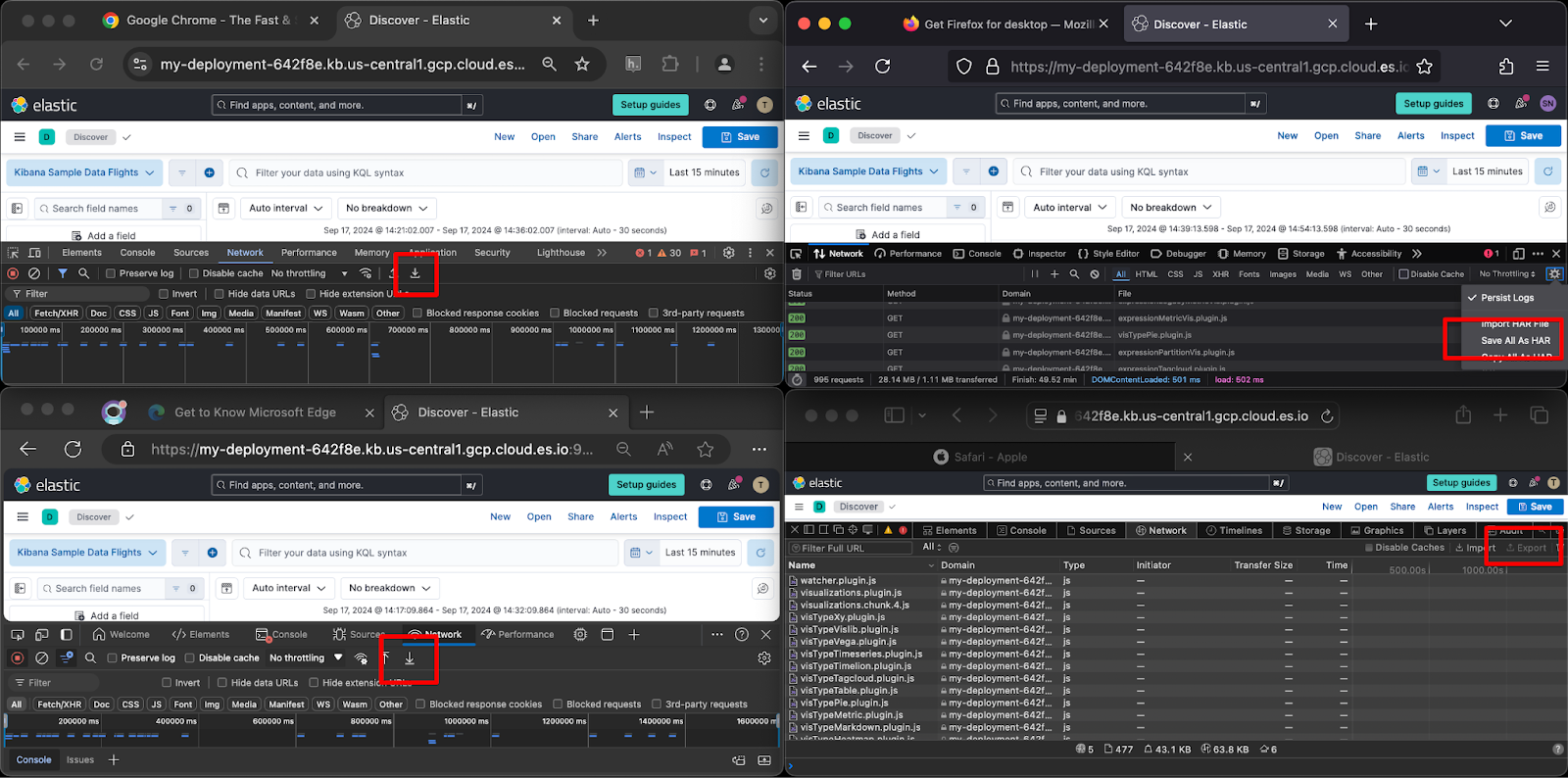Click the Inspect link in Firefox Kibana header
1568x778 pixels.
tap(1457, 136)
